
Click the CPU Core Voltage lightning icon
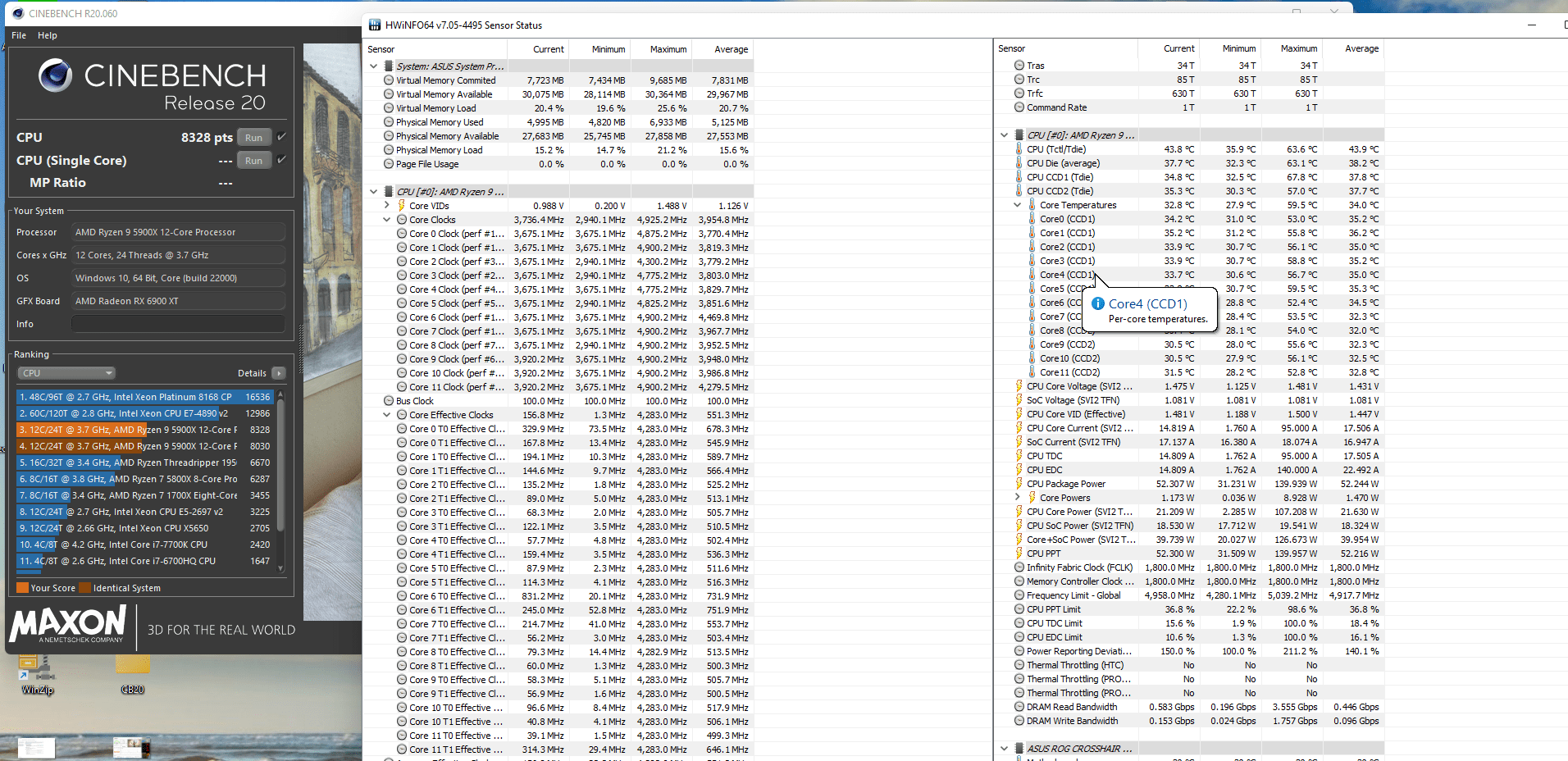coord(1019,386)
